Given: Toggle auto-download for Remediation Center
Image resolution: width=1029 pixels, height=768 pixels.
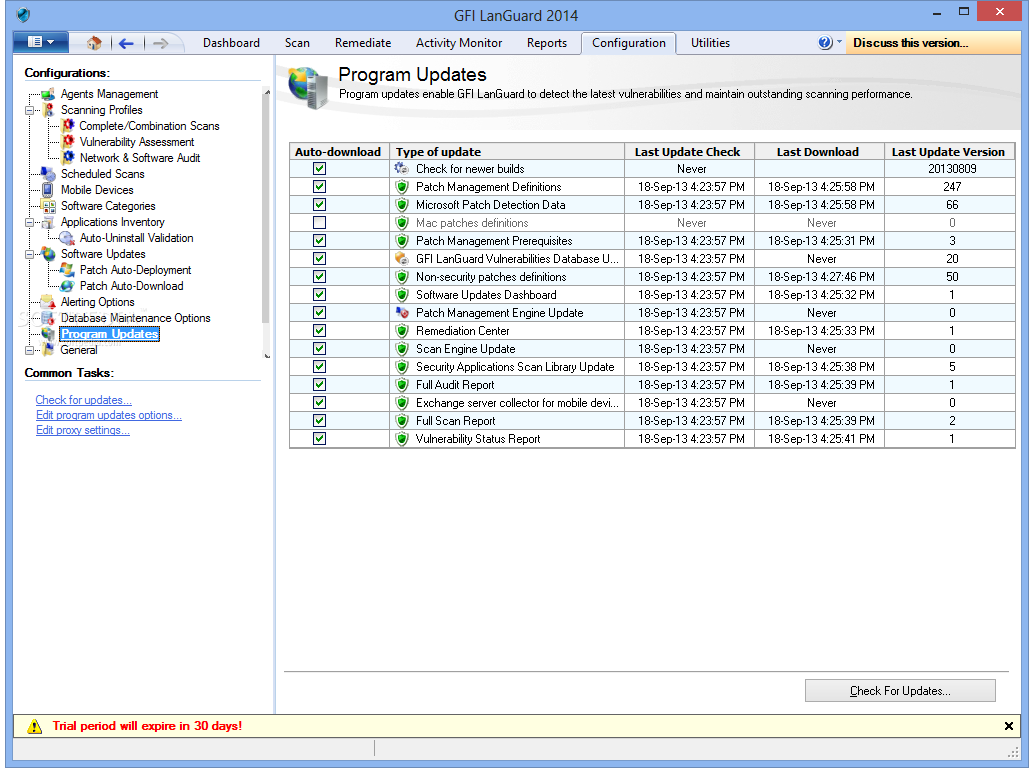Looking at the screenshot, I should click(x=319, y=331).
